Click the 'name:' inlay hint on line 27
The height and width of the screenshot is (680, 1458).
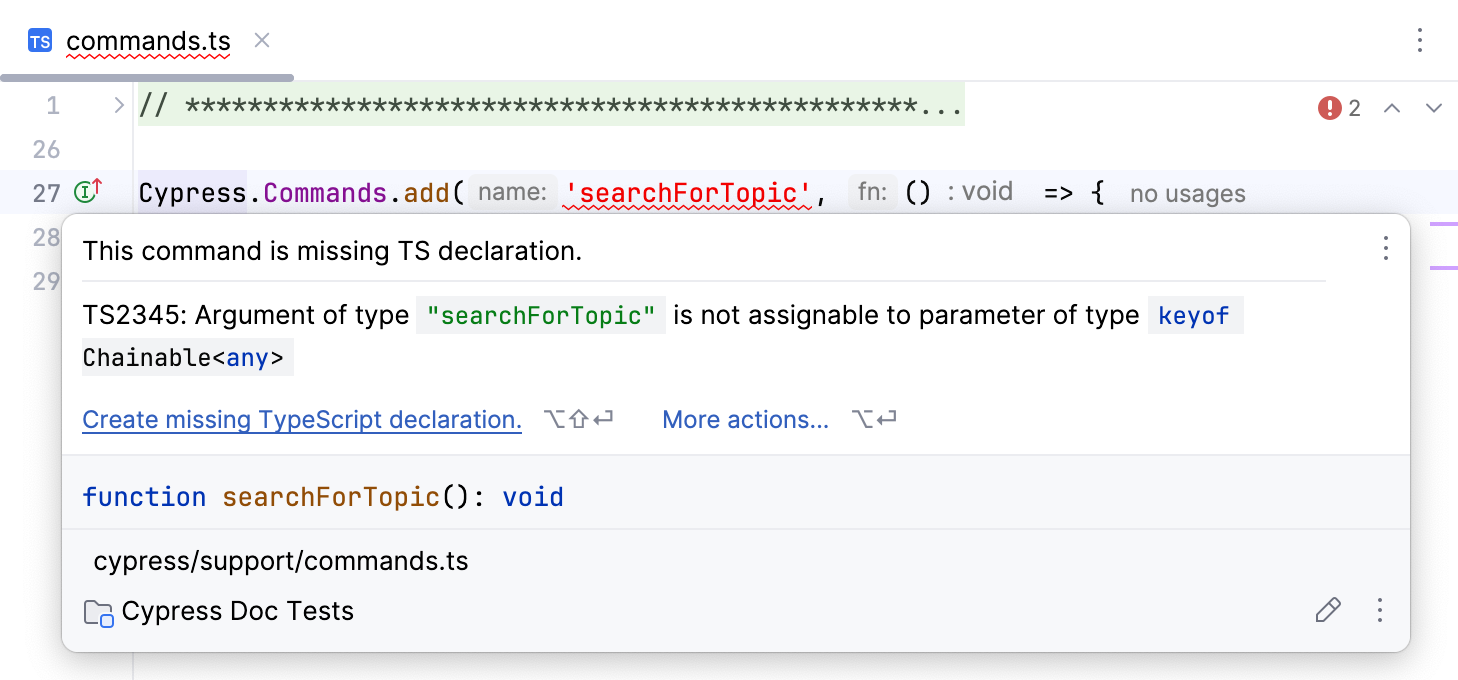[x=512, y=191]
